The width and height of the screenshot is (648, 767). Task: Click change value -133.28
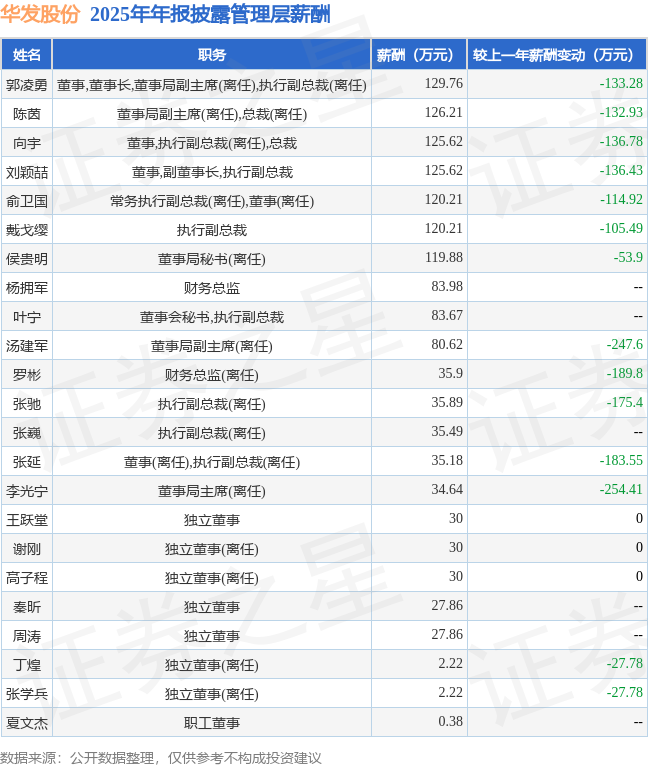click(621, 84)
